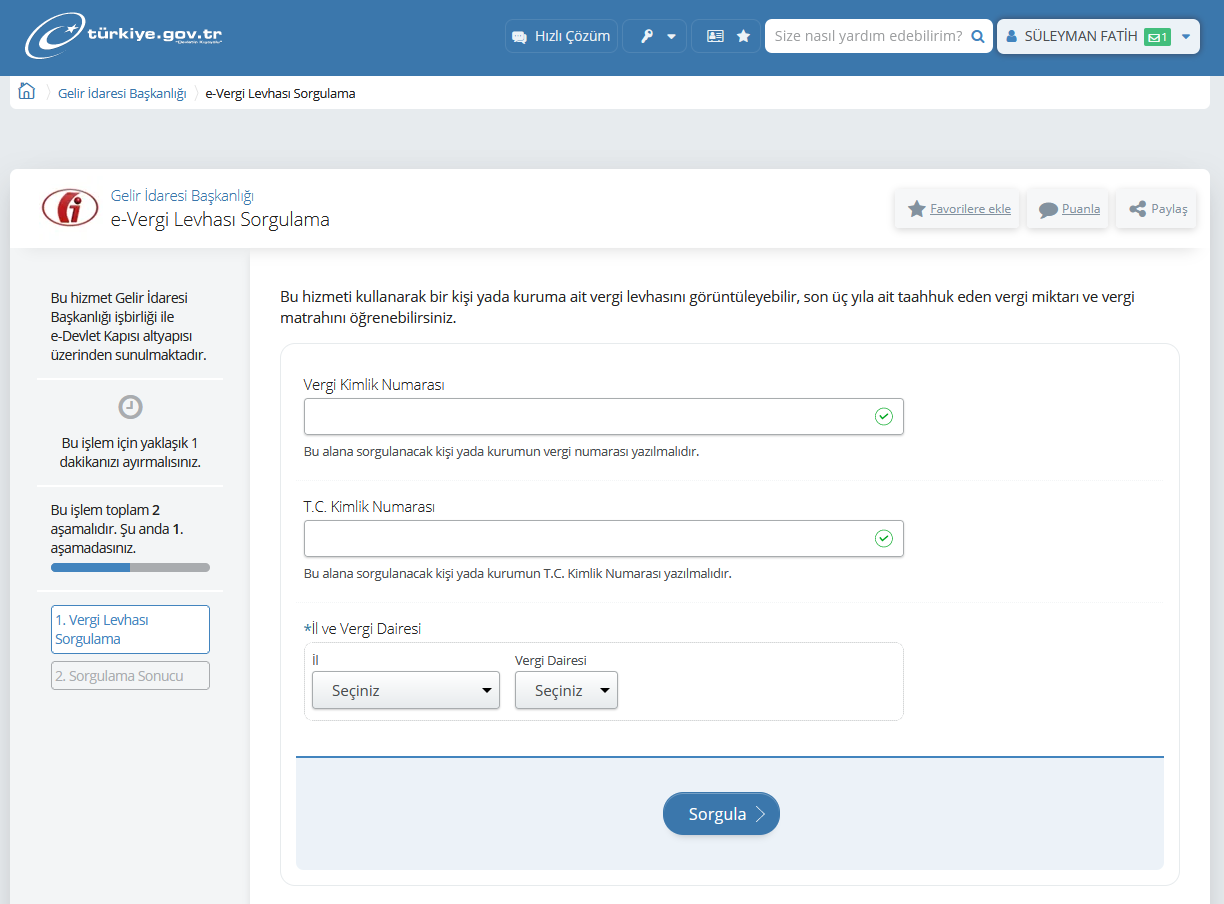1224x904 pixels.
Task: Click the home icon in breadcrumb
Action: pyautogui.click(x=27, y=92)
